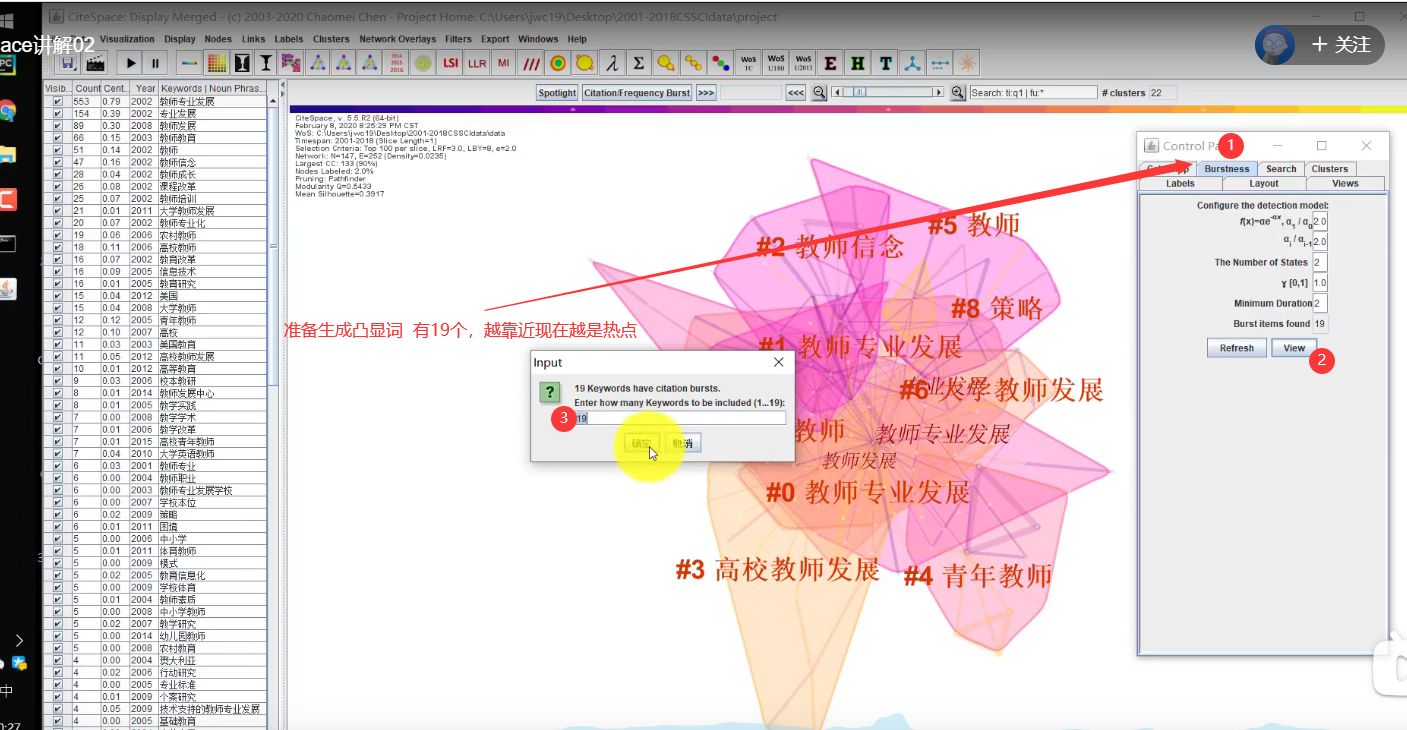This screenshot has height=730, width=1407.
Task: Open the Filters menu
Action: (x=458, y=39)
